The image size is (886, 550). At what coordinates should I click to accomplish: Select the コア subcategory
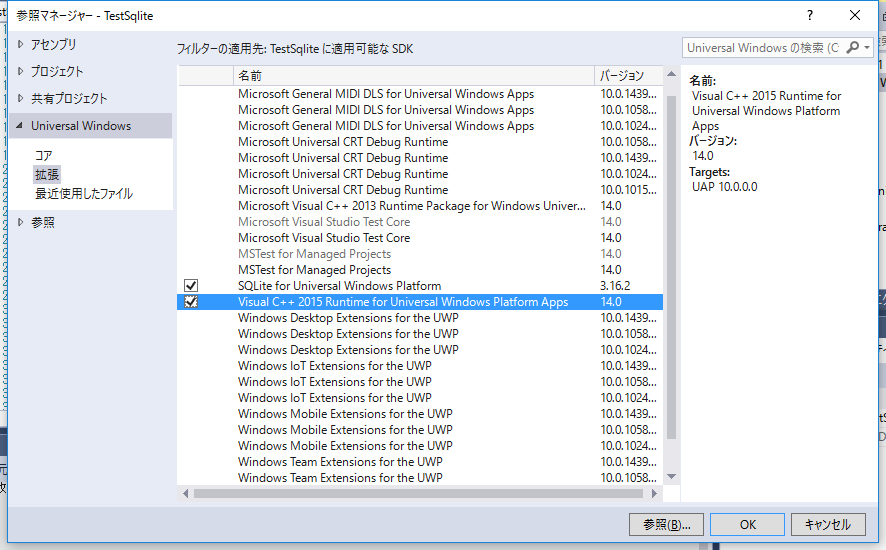tap(44, 155)
